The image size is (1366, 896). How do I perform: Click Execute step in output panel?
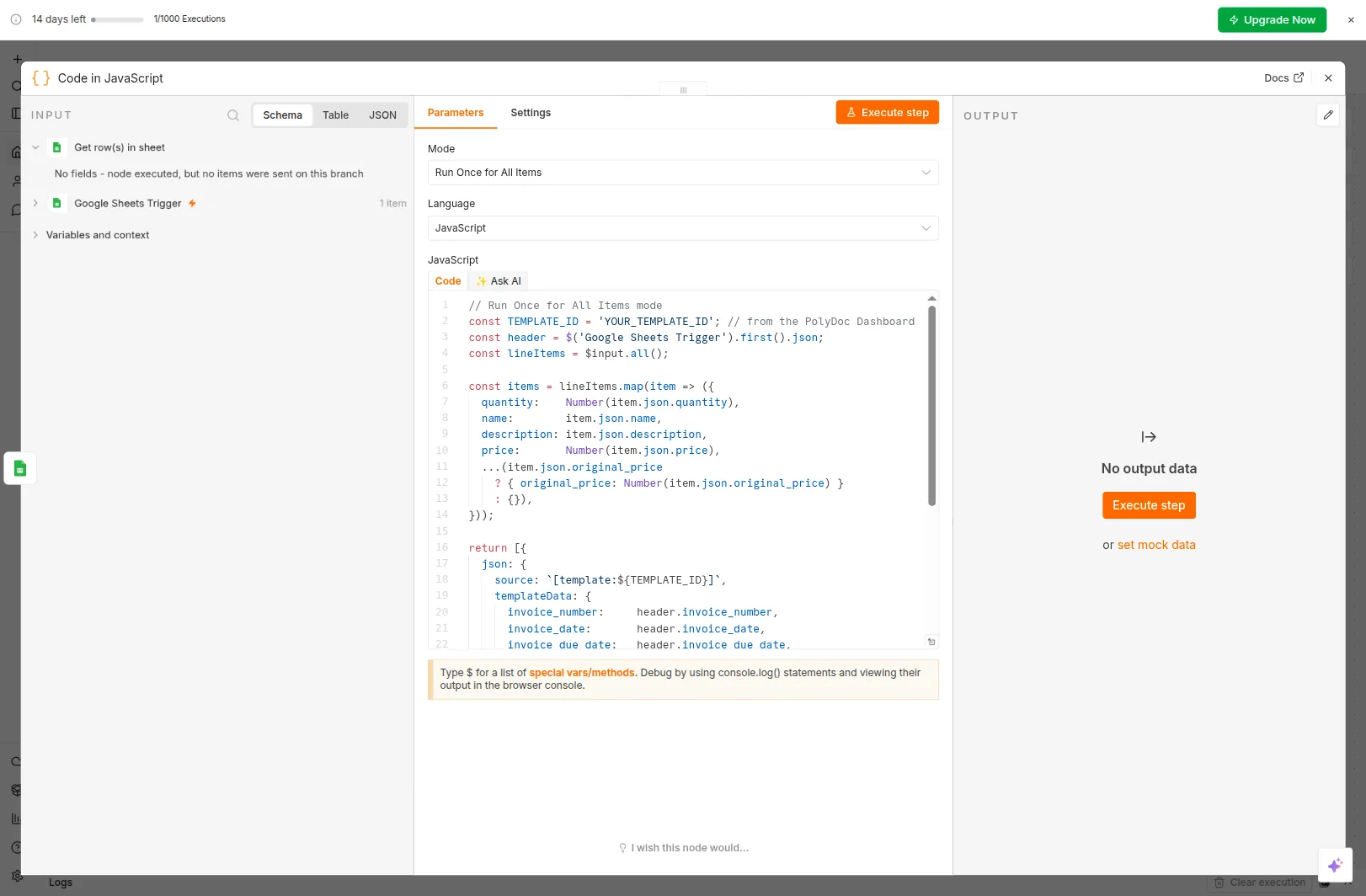tap(1149, 505)
